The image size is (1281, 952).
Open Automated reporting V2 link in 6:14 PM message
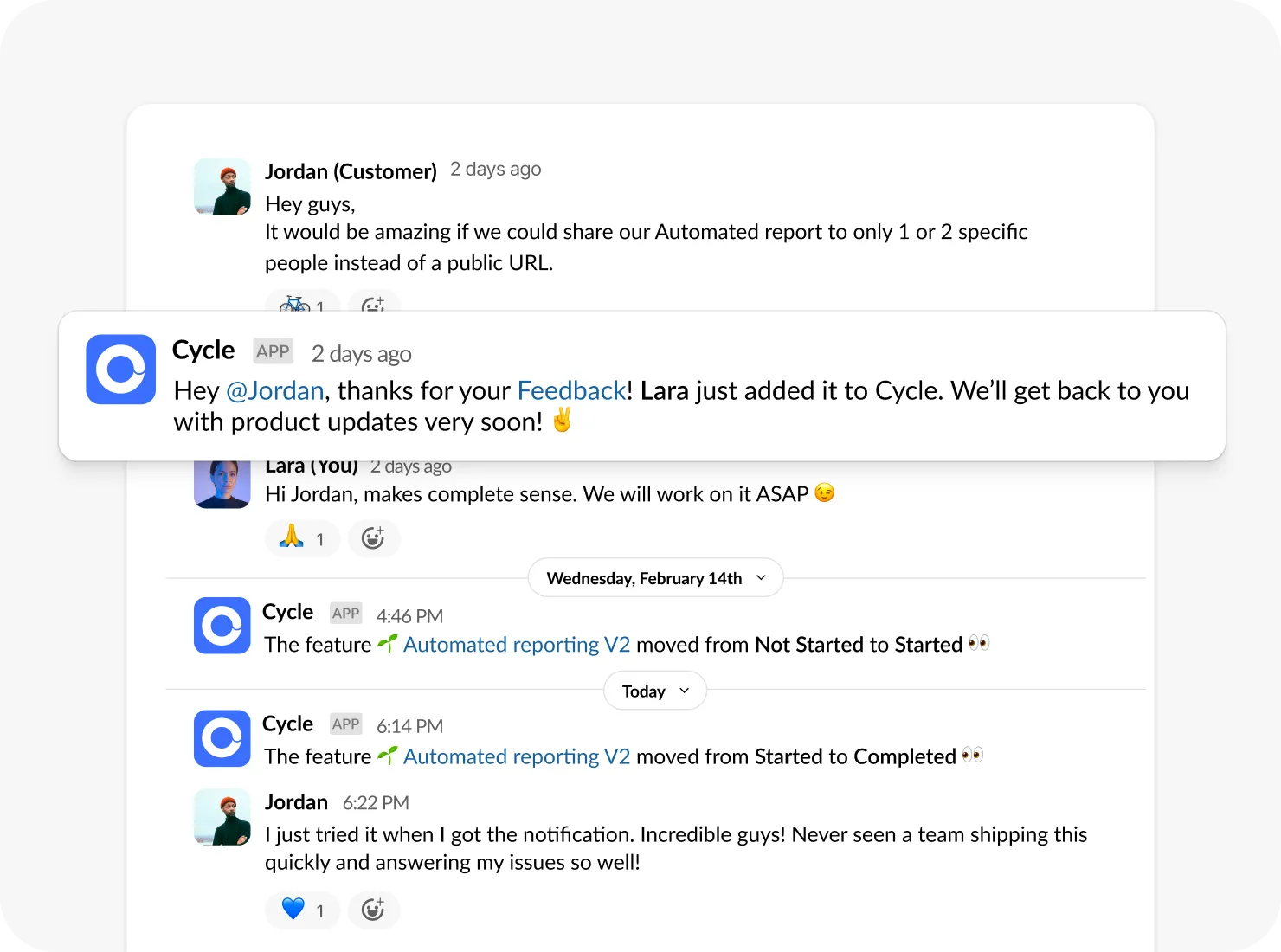tap(516, 756)
